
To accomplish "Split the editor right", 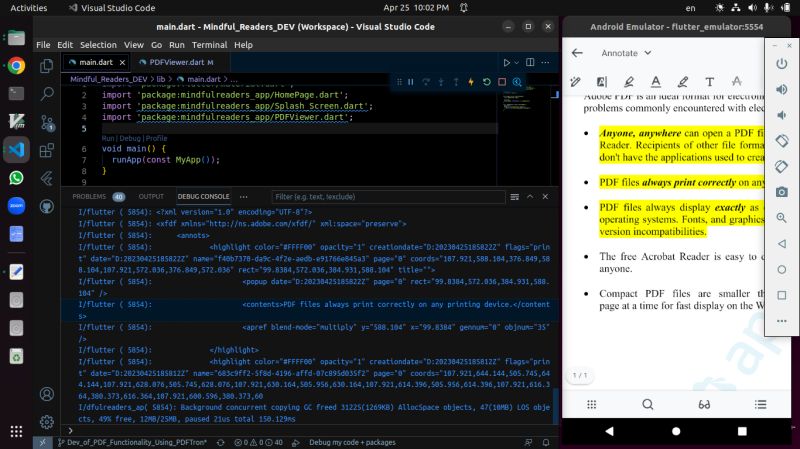I will 530,62.
